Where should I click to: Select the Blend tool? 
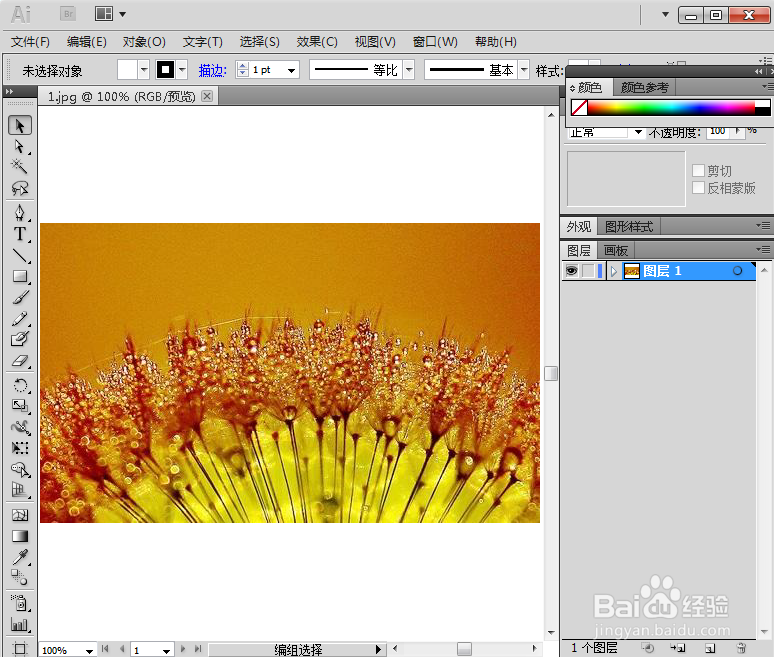pos(20,577)
